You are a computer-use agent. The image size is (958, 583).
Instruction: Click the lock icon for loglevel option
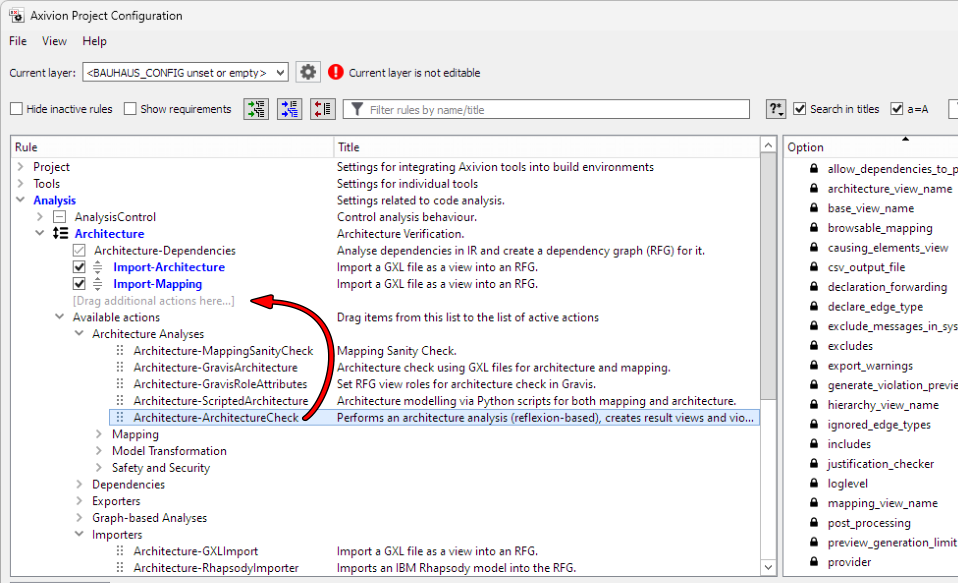point(814,483)
